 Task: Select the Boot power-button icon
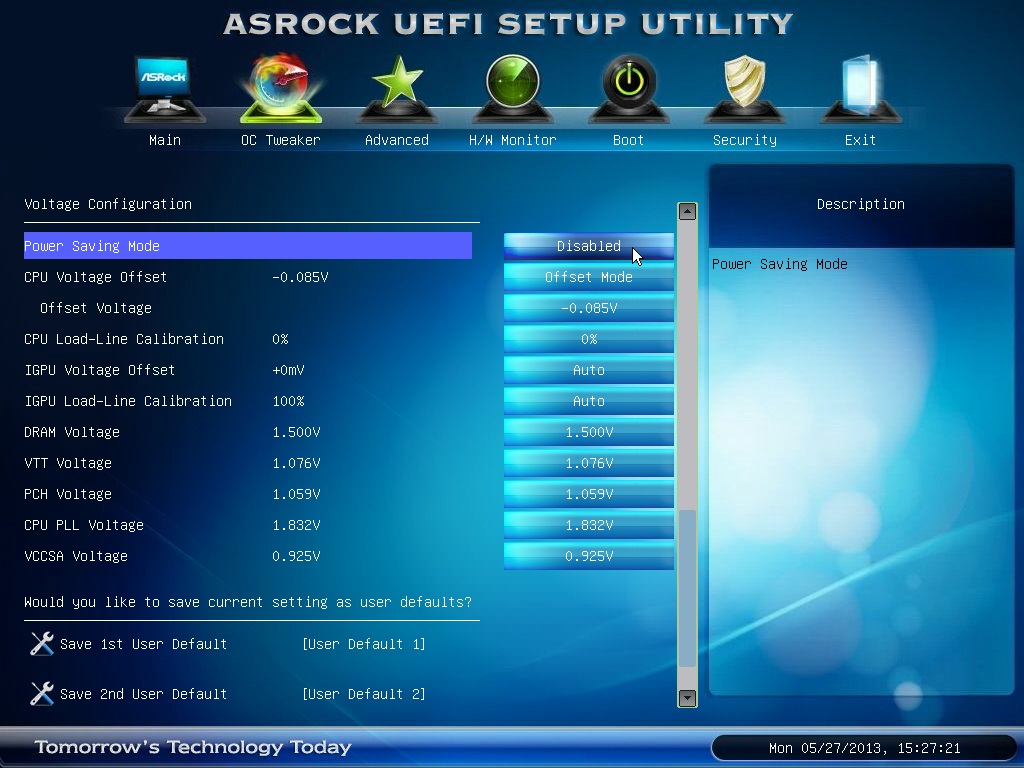(629, 89)
